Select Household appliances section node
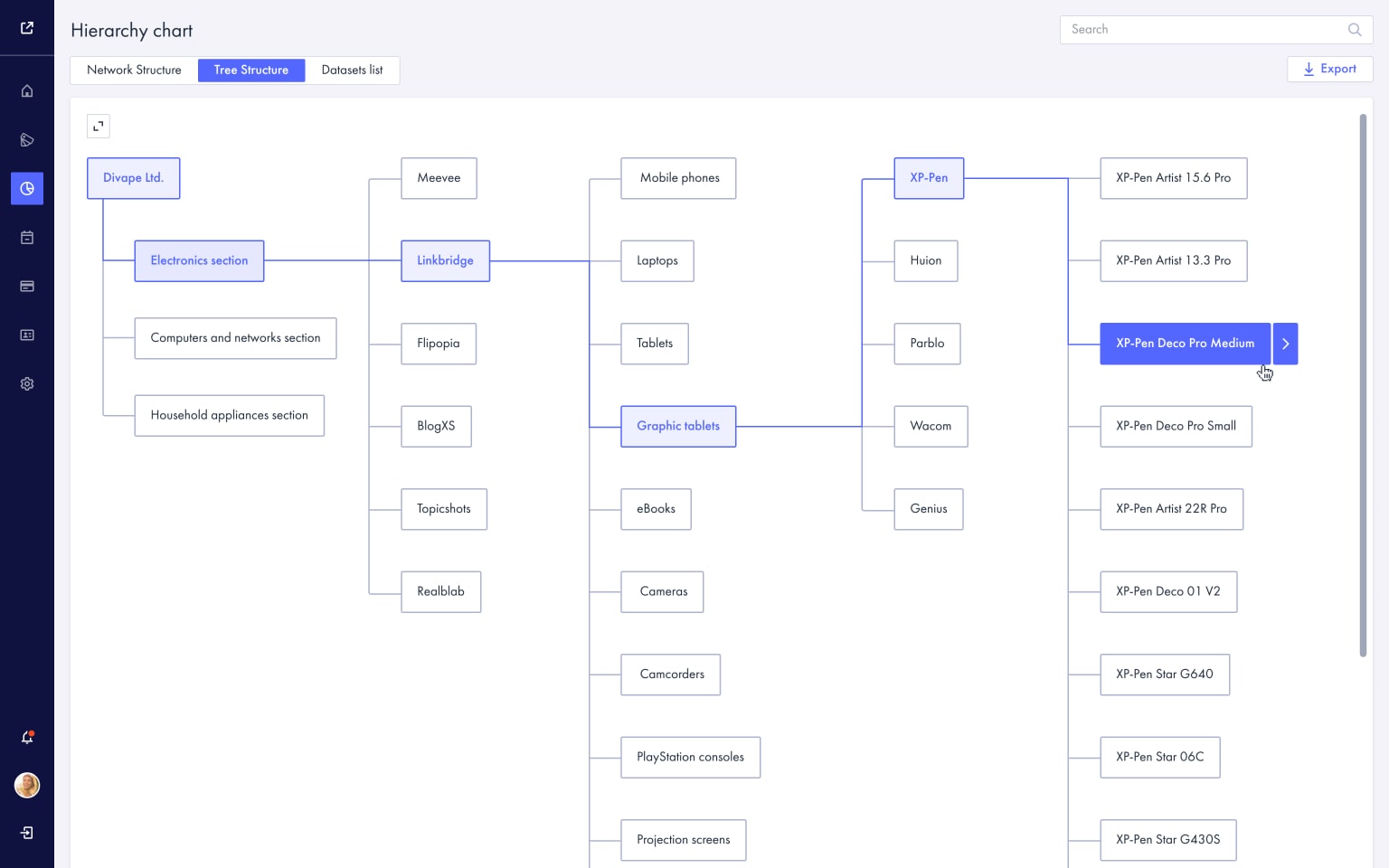 click(x=230, y=416)
